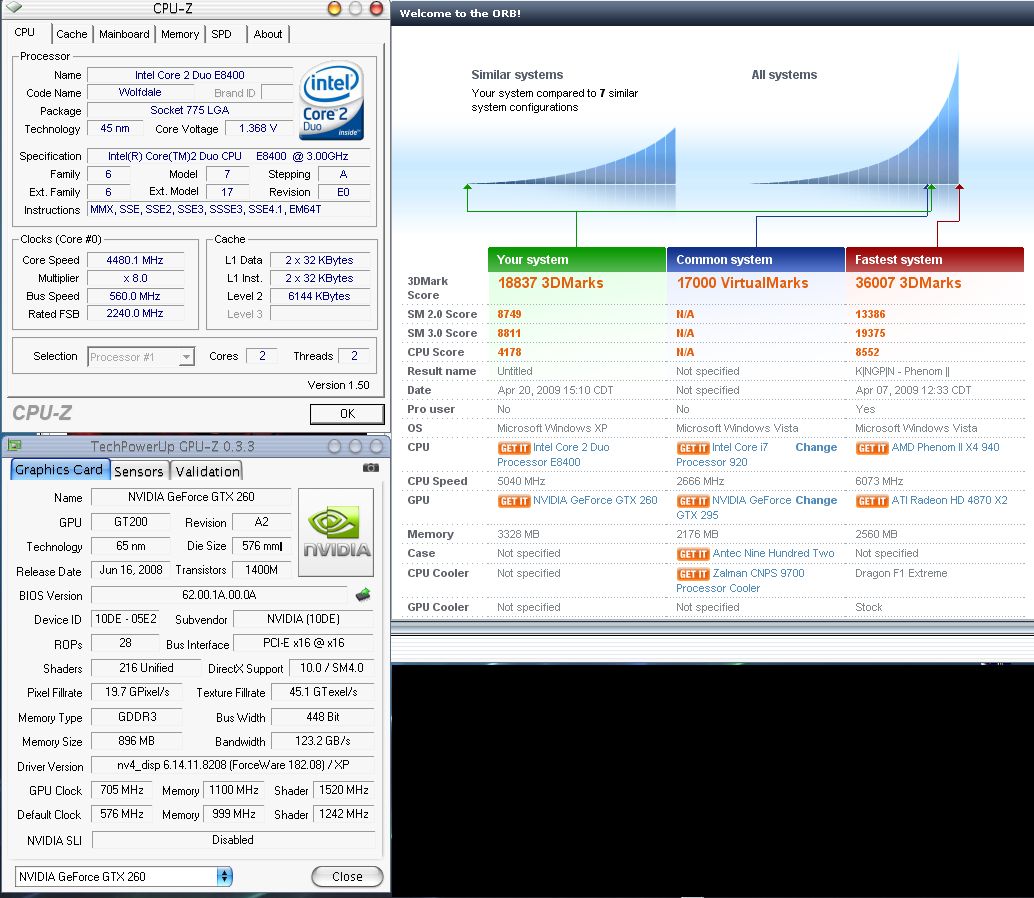Click the red close button in CPU-Z
The image size is (1034, 898).
[x=377, y=9]
